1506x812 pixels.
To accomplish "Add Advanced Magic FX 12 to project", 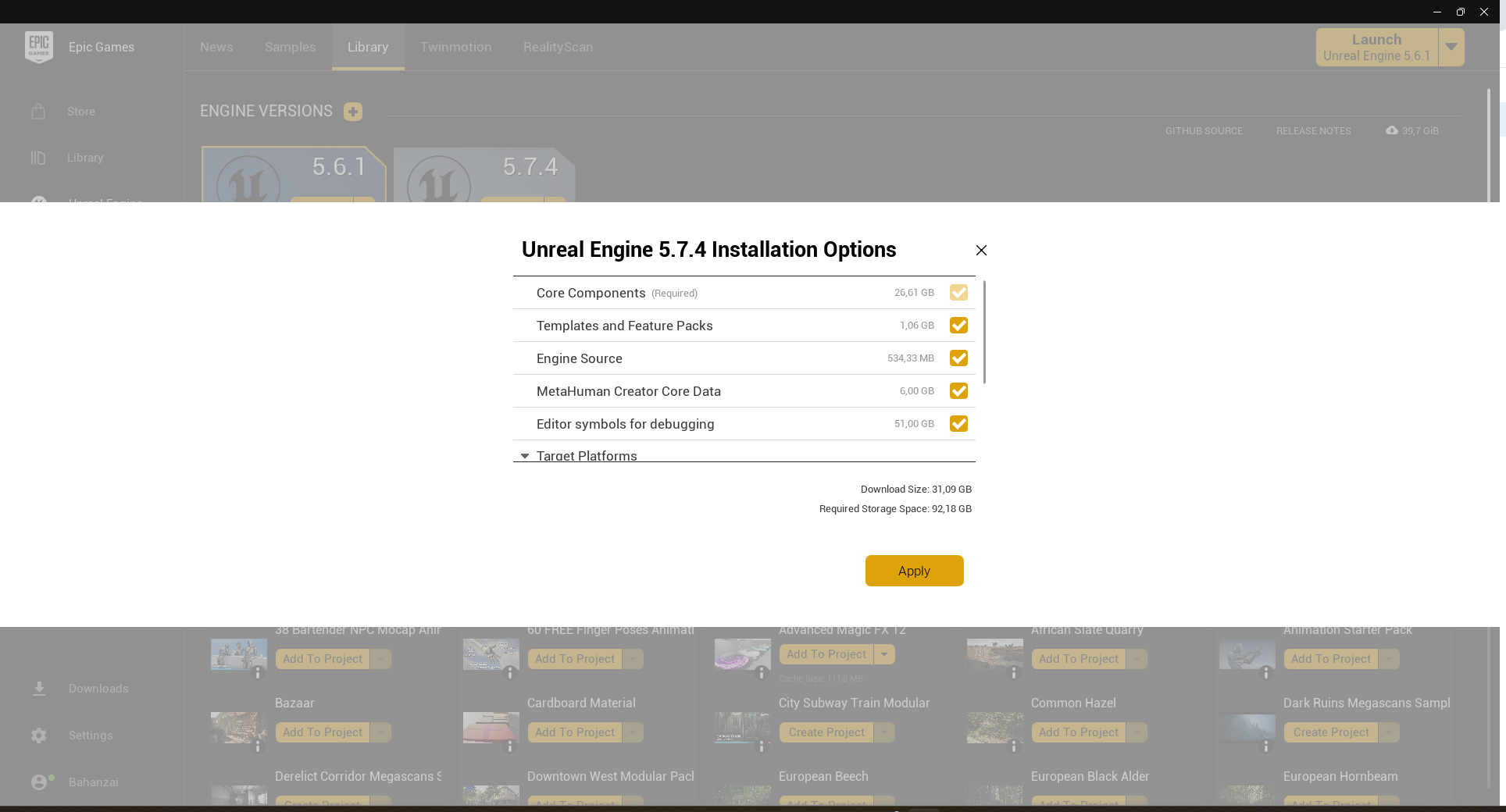I will tap(826, 654).
